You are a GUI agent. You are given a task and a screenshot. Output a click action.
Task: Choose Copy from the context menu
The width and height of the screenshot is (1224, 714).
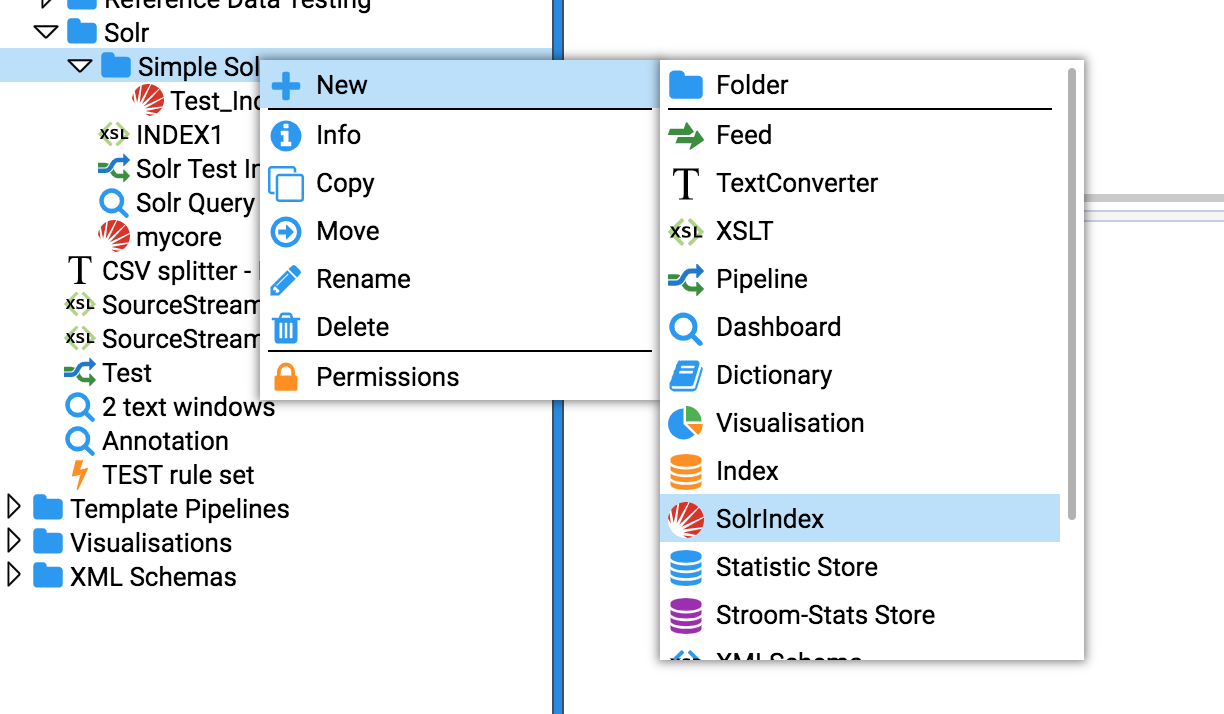click(345, 183)
